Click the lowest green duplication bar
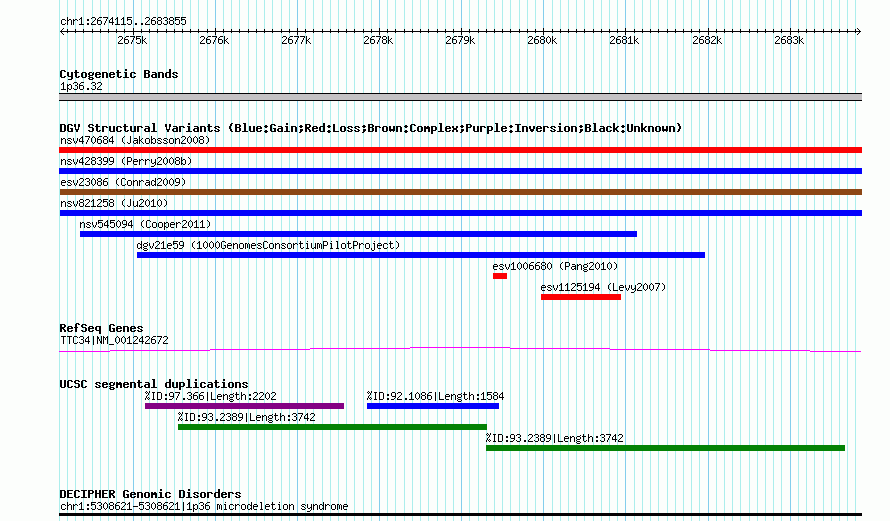The width and height of the screenshot is (890, 521). (665, 448)
